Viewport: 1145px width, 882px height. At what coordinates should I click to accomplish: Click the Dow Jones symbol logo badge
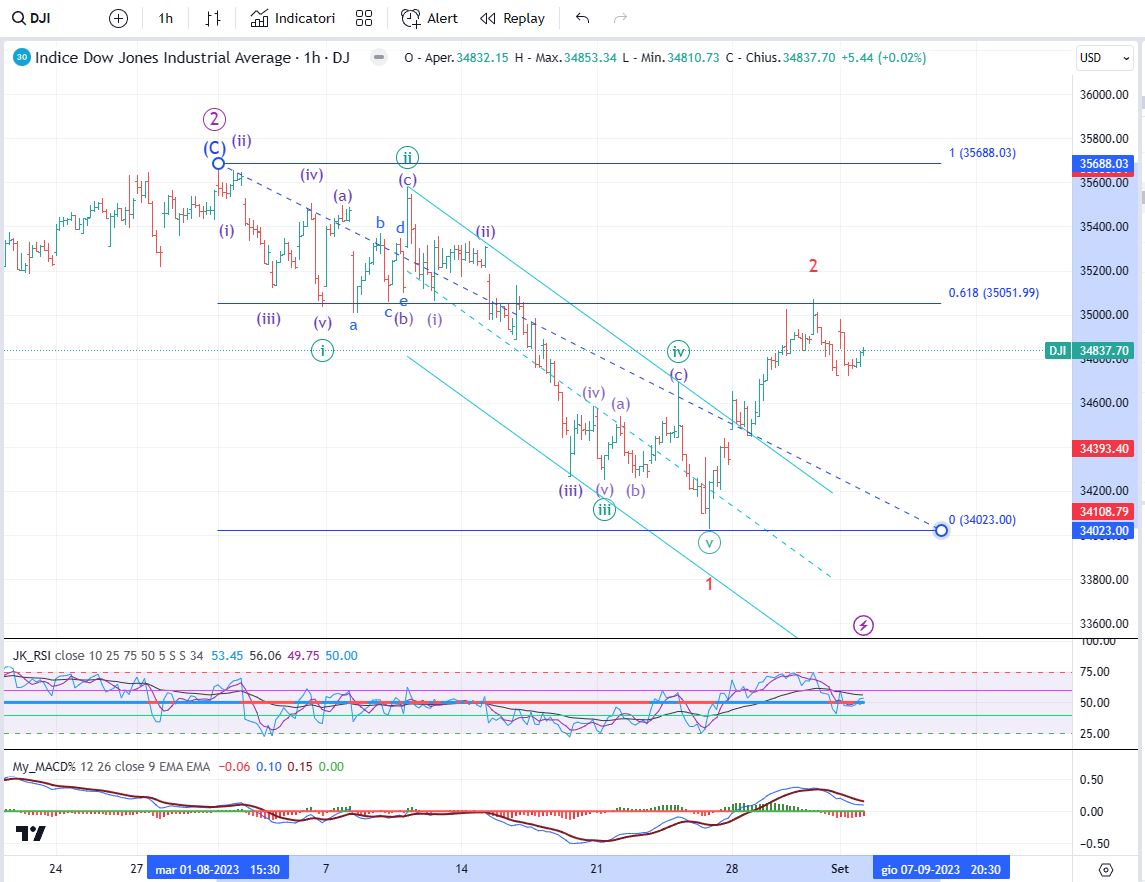[22, 58]
